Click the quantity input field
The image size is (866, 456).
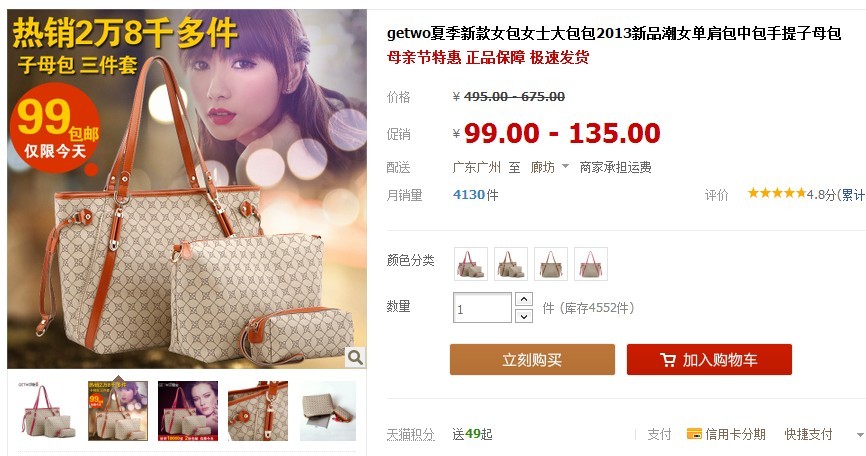[x=482, y=307]
